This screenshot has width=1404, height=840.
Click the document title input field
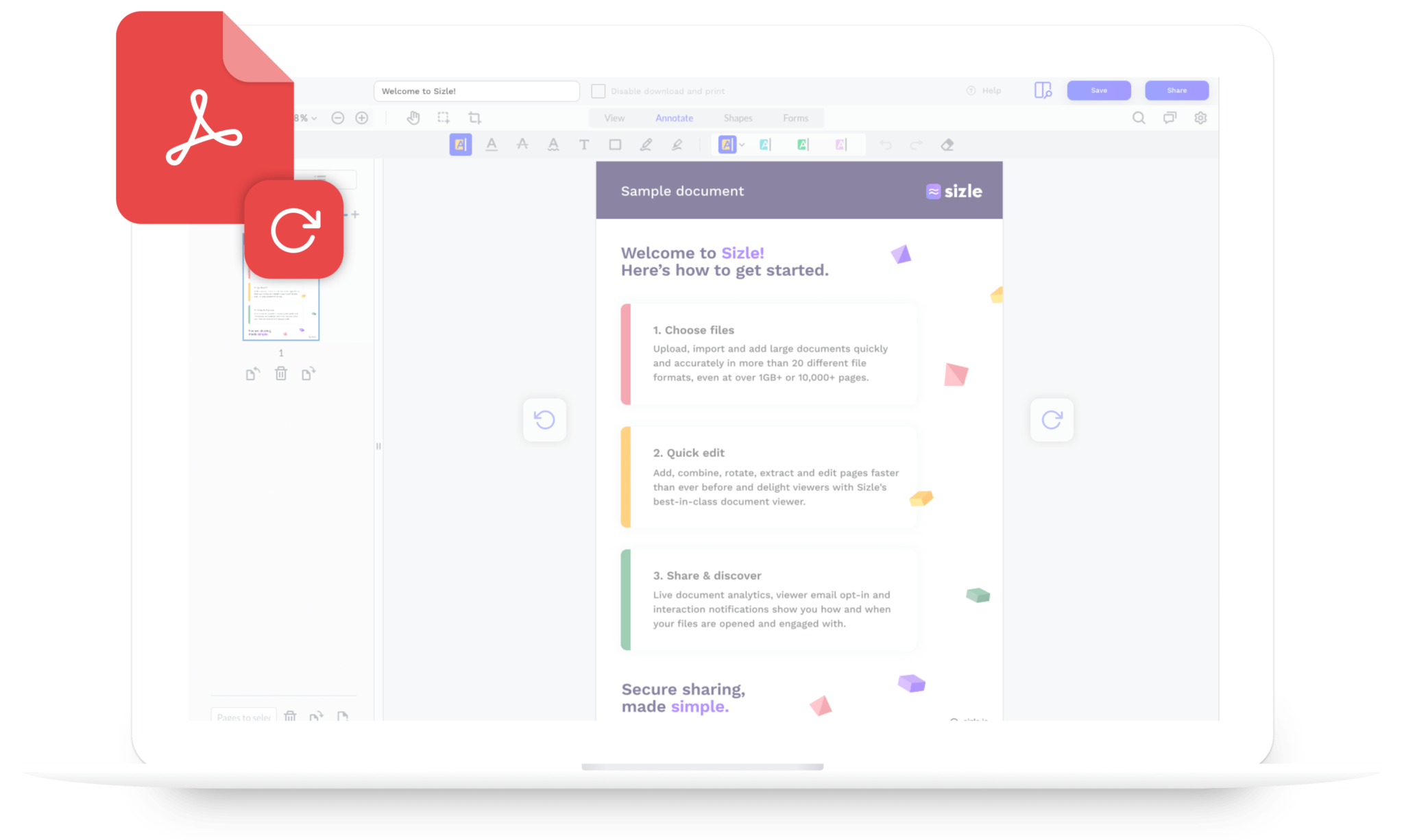pos(475,91)
